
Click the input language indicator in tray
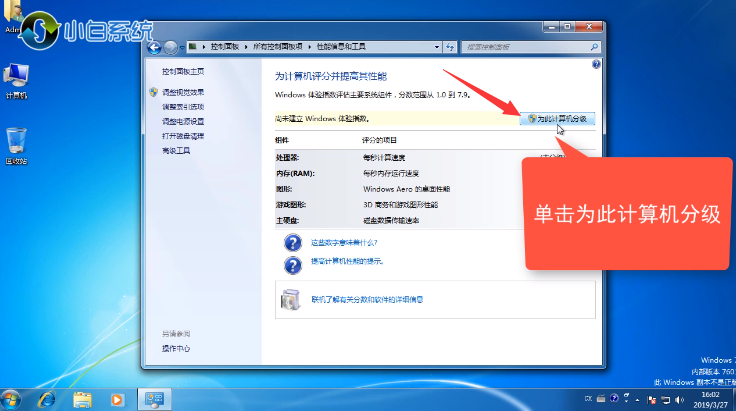tap(588, 399)
